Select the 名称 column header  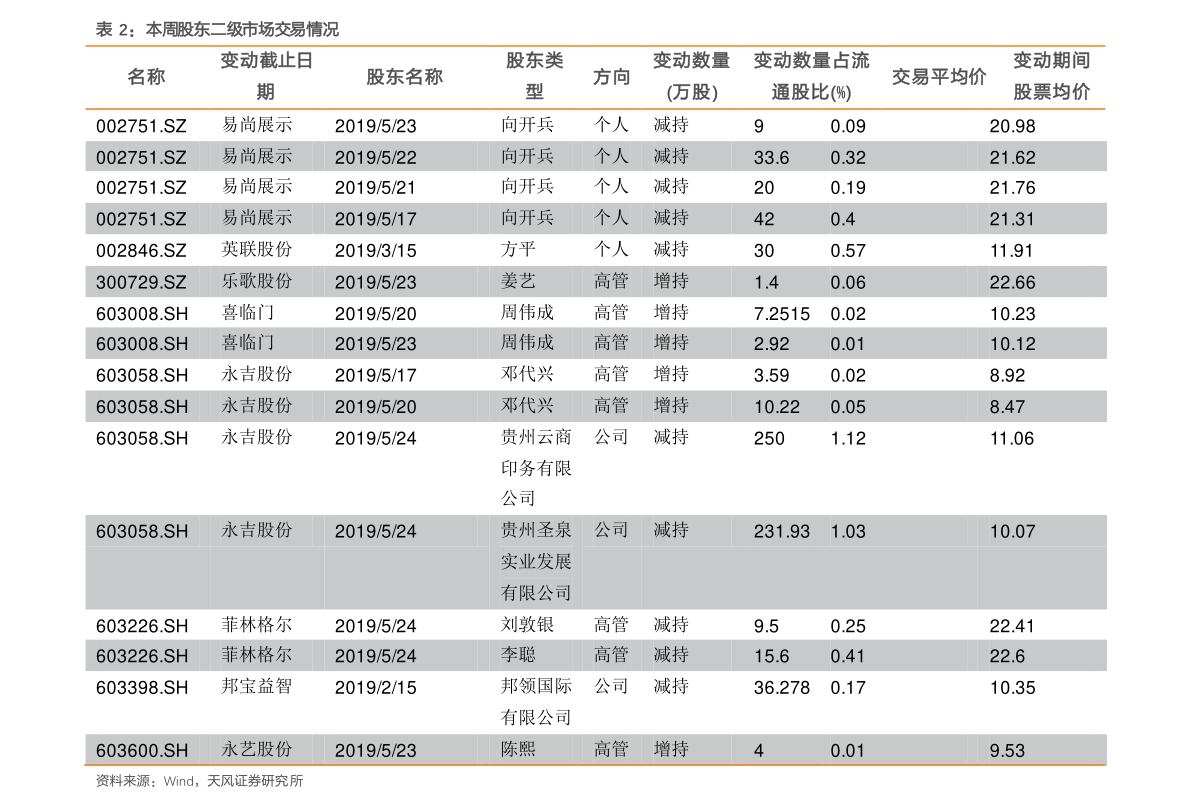146,77
